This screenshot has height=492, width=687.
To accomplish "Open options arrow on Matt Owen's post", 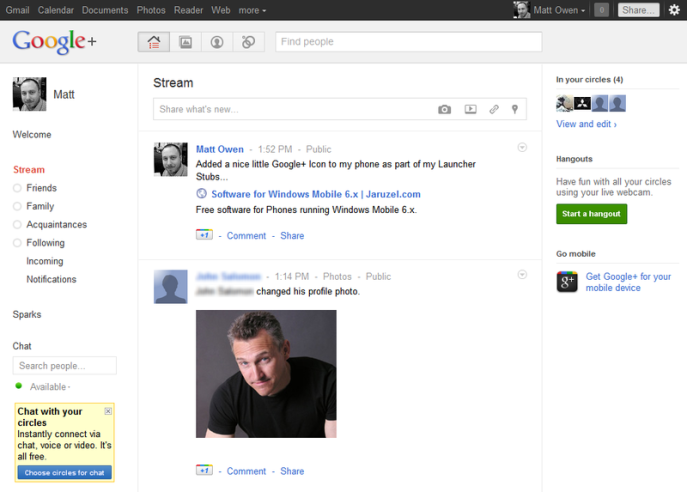I will (522, 148).
